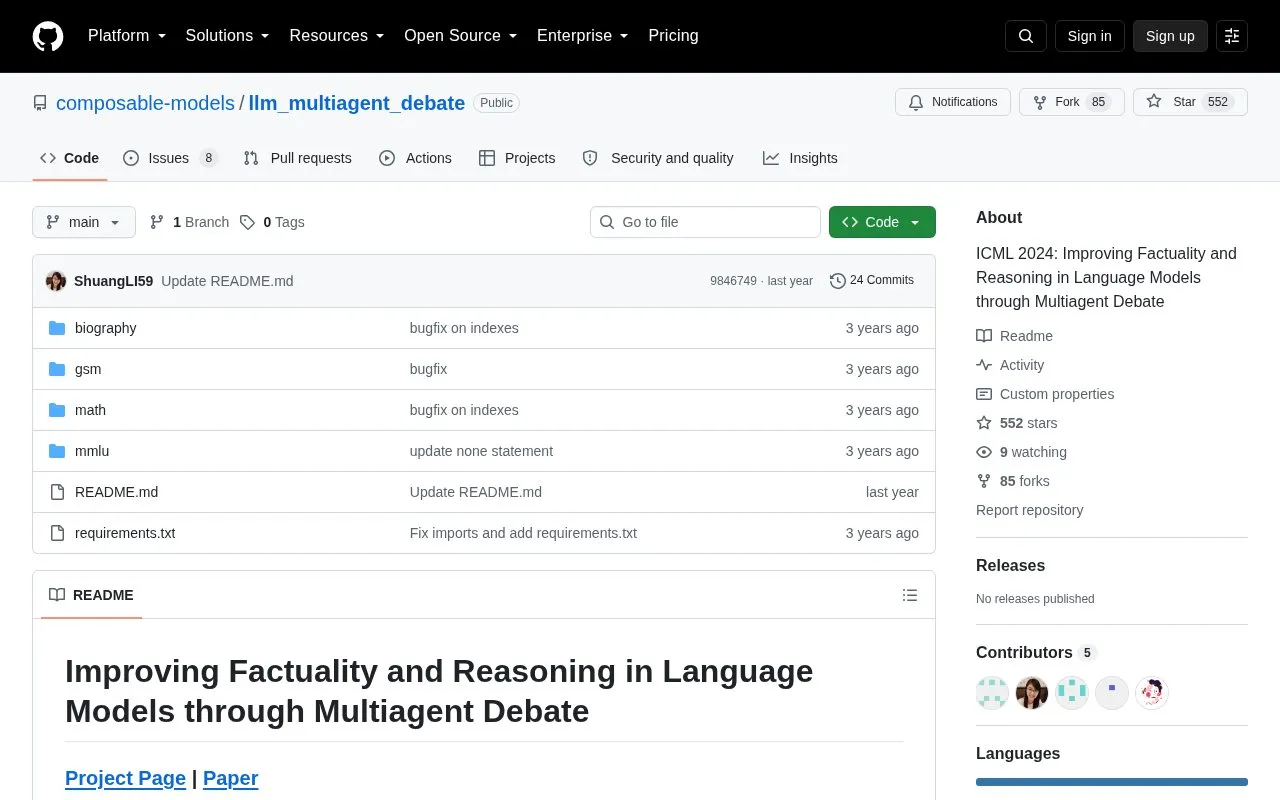Image resolution: width=1280 pixels, height=800 pixels.
Task: View the 85 forks link
Action: pyautogui.click(x=1013, y=481)
